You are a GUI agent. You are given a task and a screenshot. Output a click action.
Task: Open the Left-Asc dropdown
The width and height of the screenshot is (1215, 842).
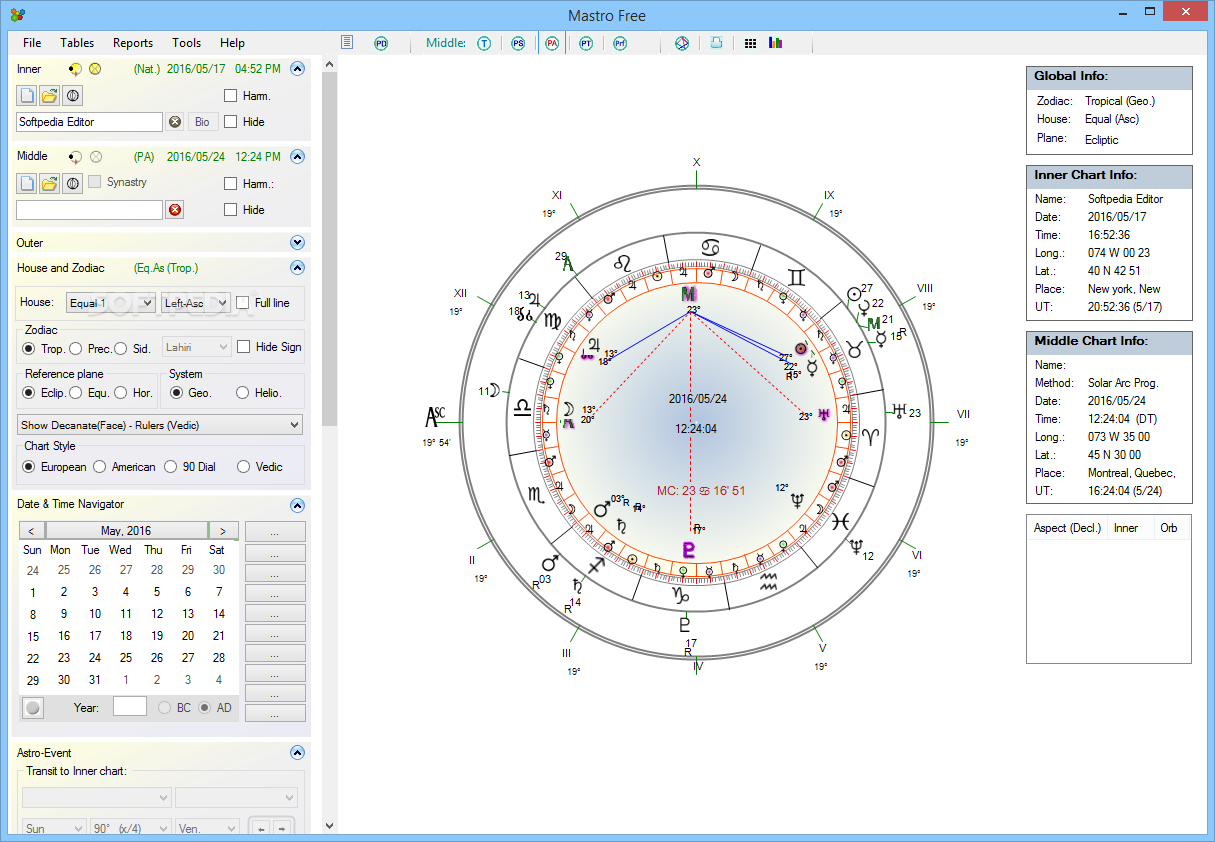coord(196,303)
